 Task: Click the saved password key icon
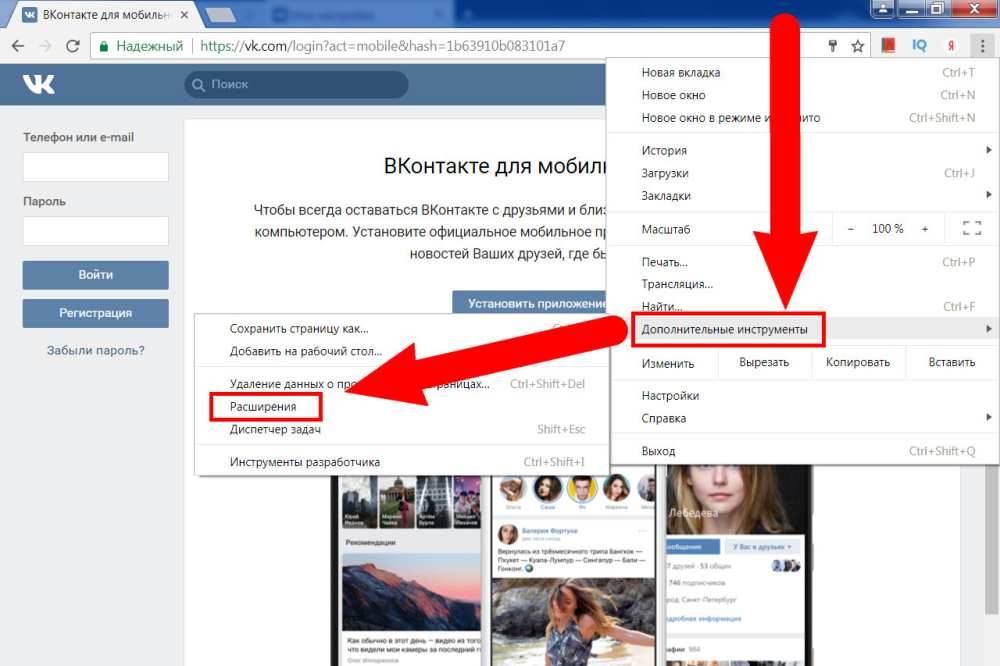click(832, 46)
